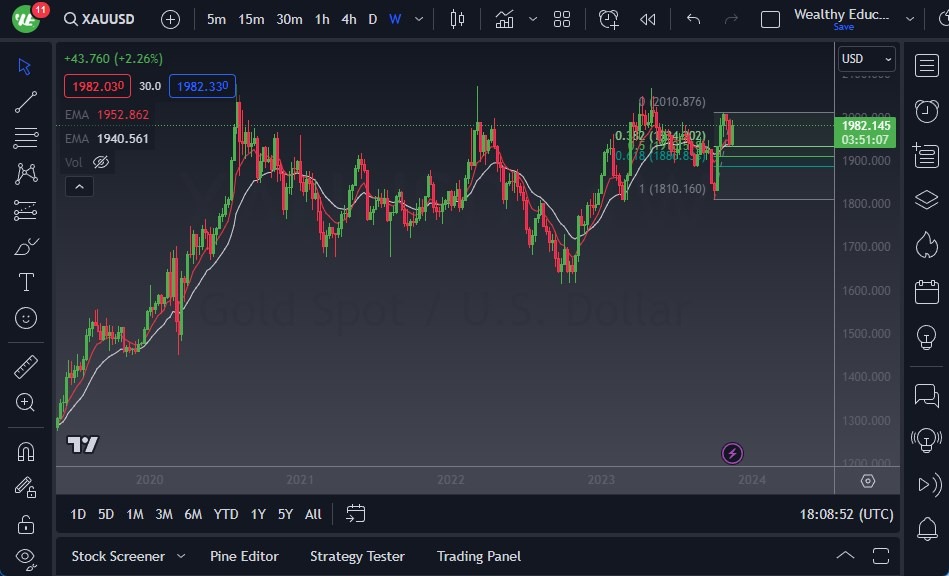Toggle Vol indicator visibility eye

[101, 162]
